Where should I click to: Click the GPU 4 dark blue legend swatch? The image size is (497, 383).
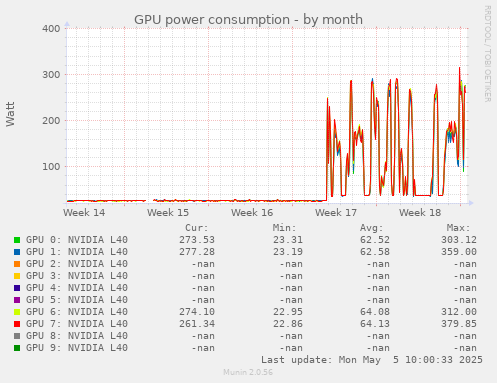click(17, 288)
